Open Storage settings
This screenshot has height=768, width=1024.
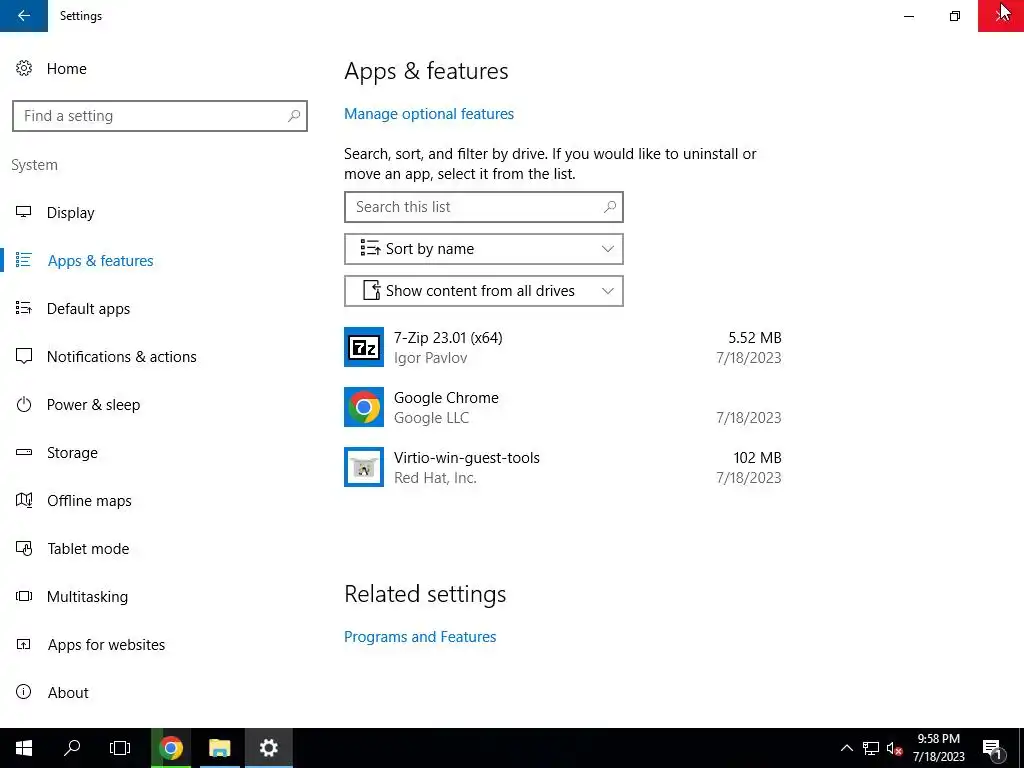72,453
